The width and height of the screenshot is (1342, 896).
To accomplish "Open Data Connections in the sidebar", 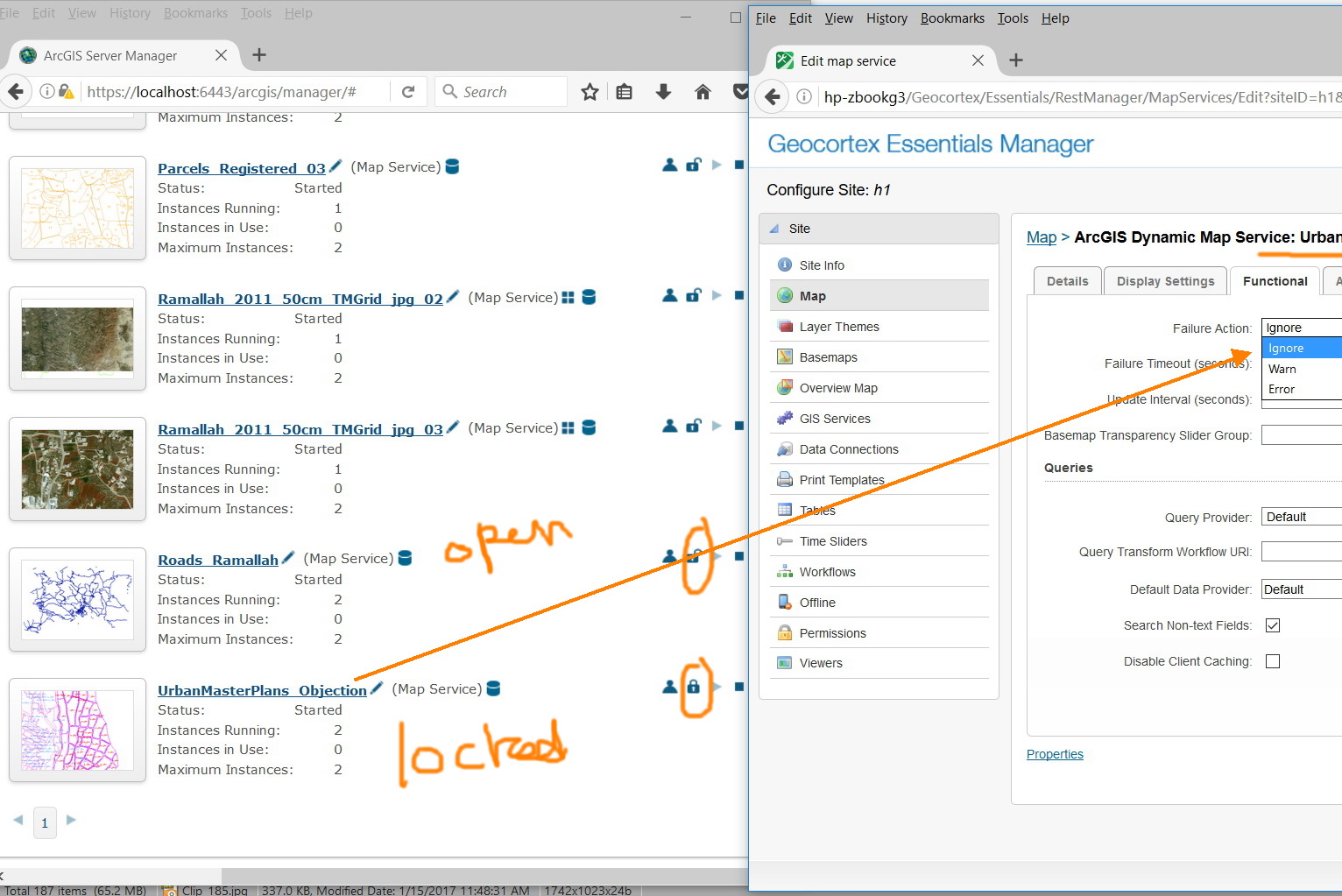I will pos(879,449).
